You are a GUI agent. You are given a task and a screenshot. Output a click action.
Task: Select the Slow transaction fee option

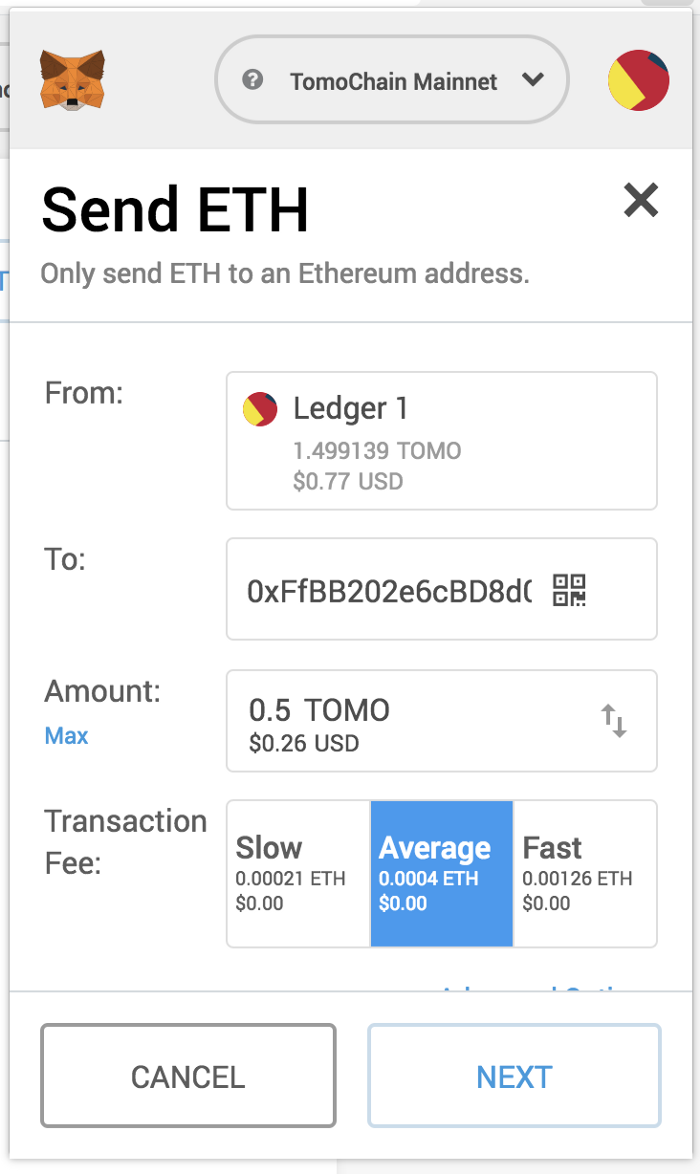[299, 874]
